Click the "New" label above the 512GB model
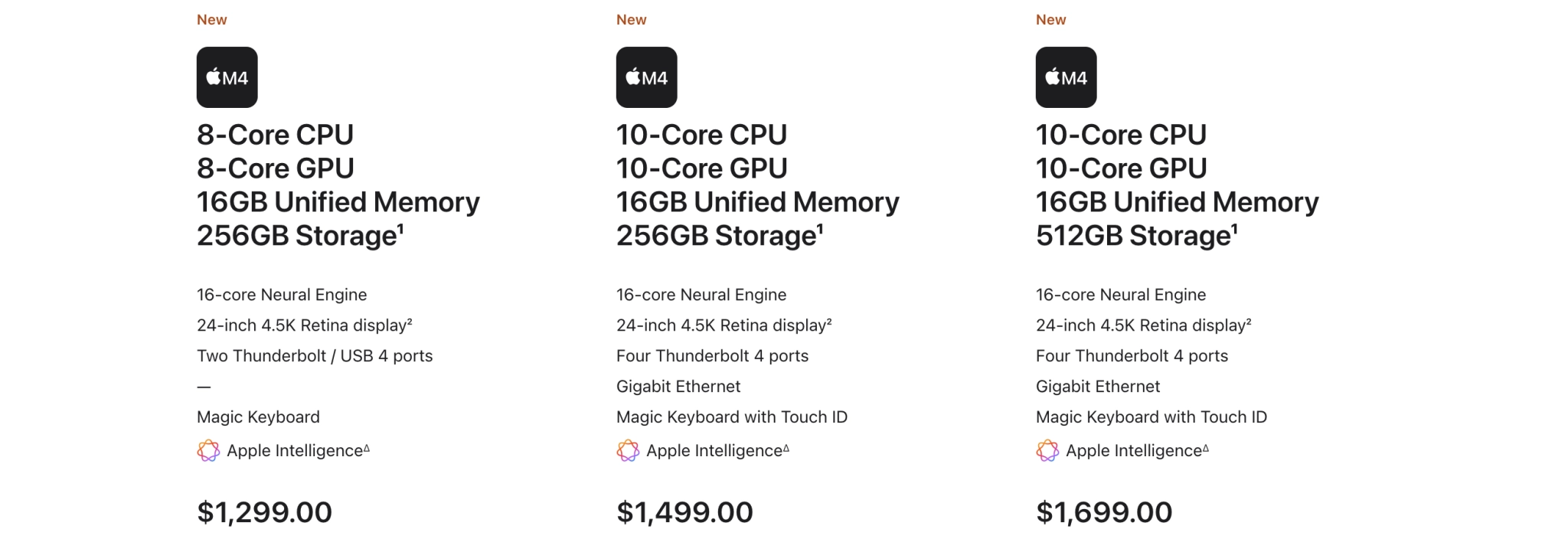Image resolution: width=1568 pixels, height=542 pixels. pos(1050,20)
